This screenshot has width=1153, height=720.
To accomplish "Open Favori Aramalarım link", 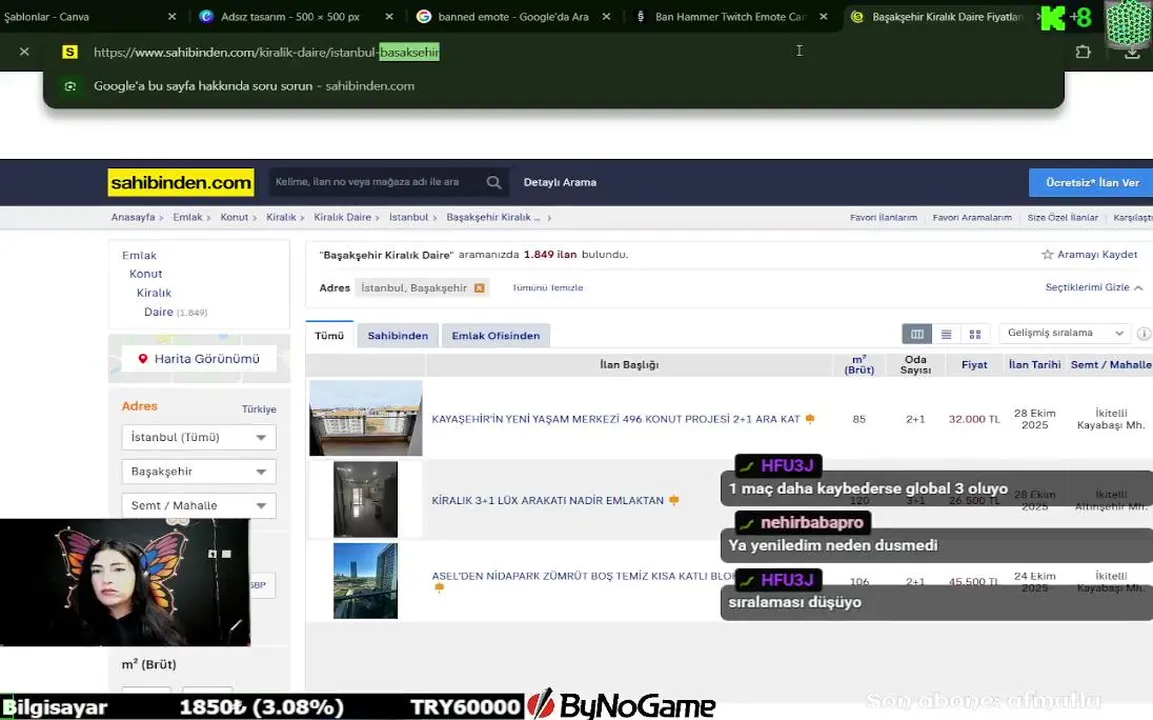I will coord(972,218).
